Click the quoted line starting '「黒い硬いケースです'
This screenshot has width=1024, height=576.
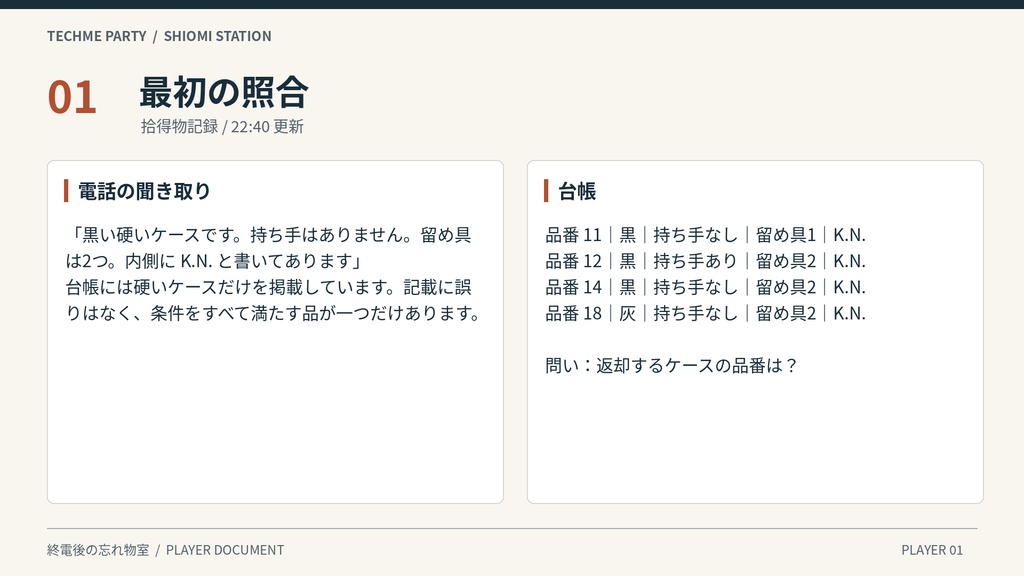[268, 234]
